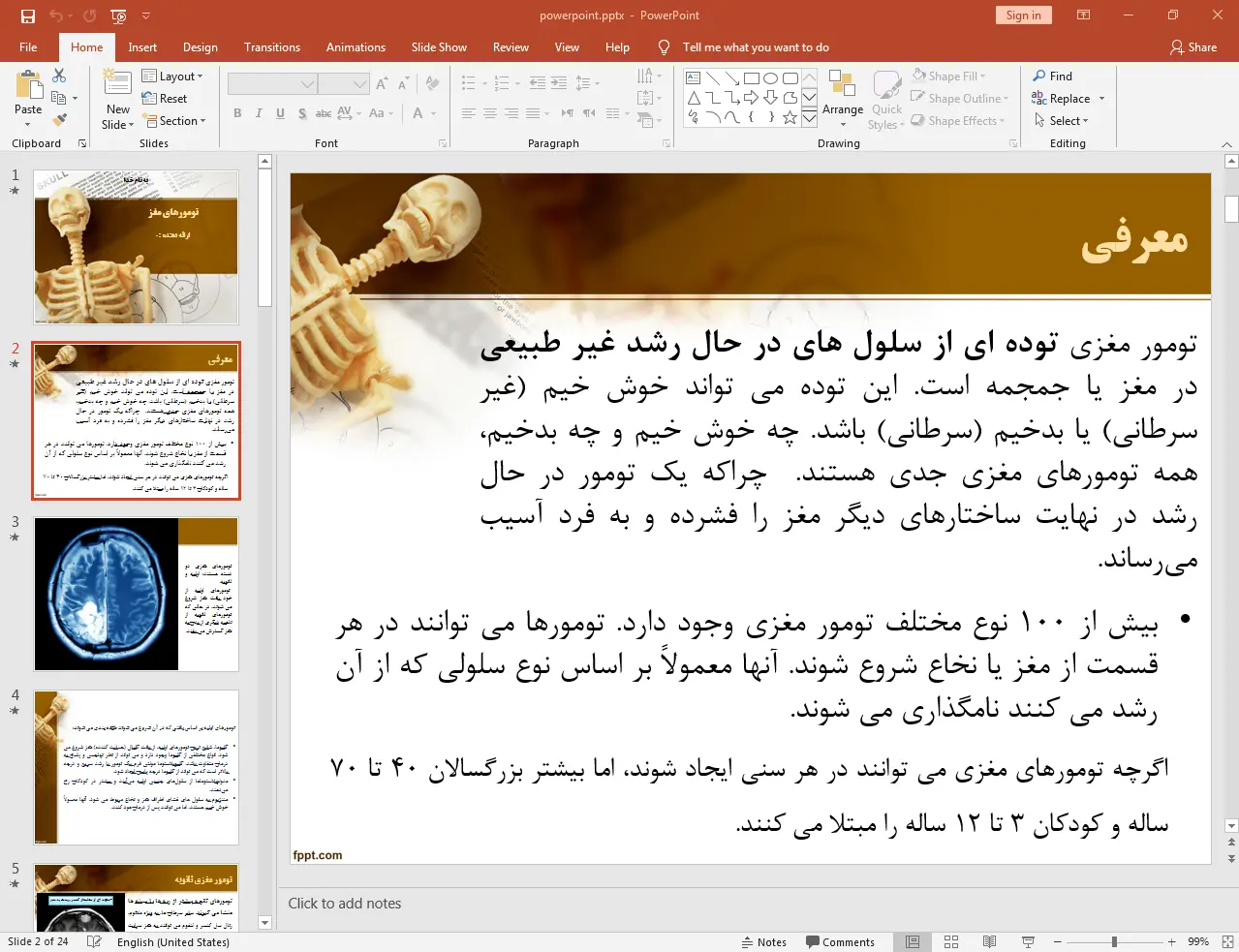Adjust the zoom slider handle

click(x=1114, y=941)
